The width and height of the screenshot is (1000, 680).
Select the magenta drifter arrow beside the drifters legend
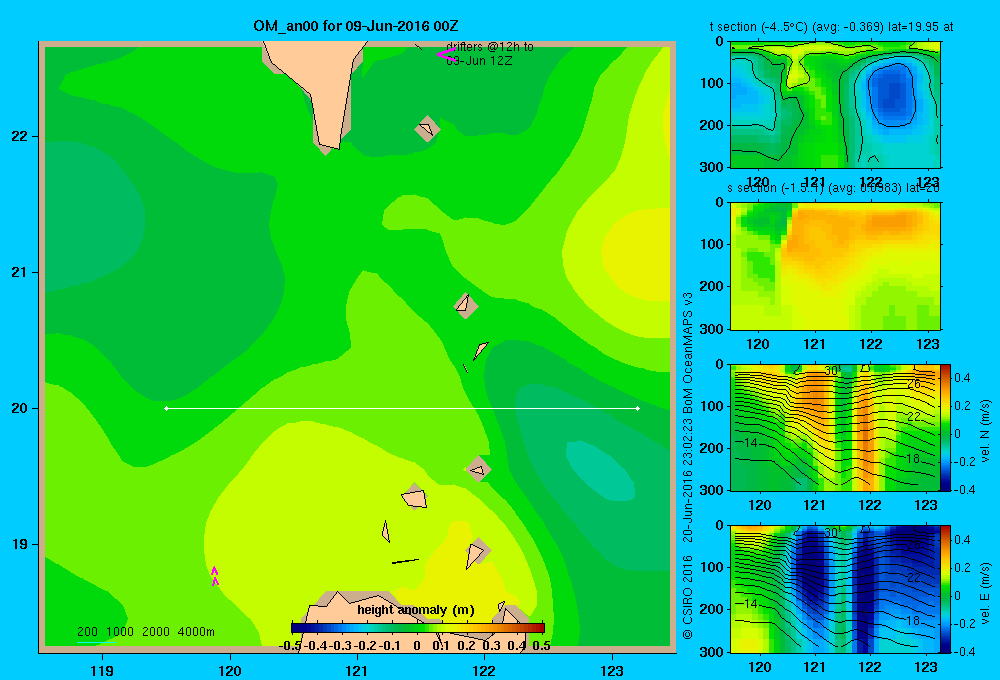(x=446, y=55)
